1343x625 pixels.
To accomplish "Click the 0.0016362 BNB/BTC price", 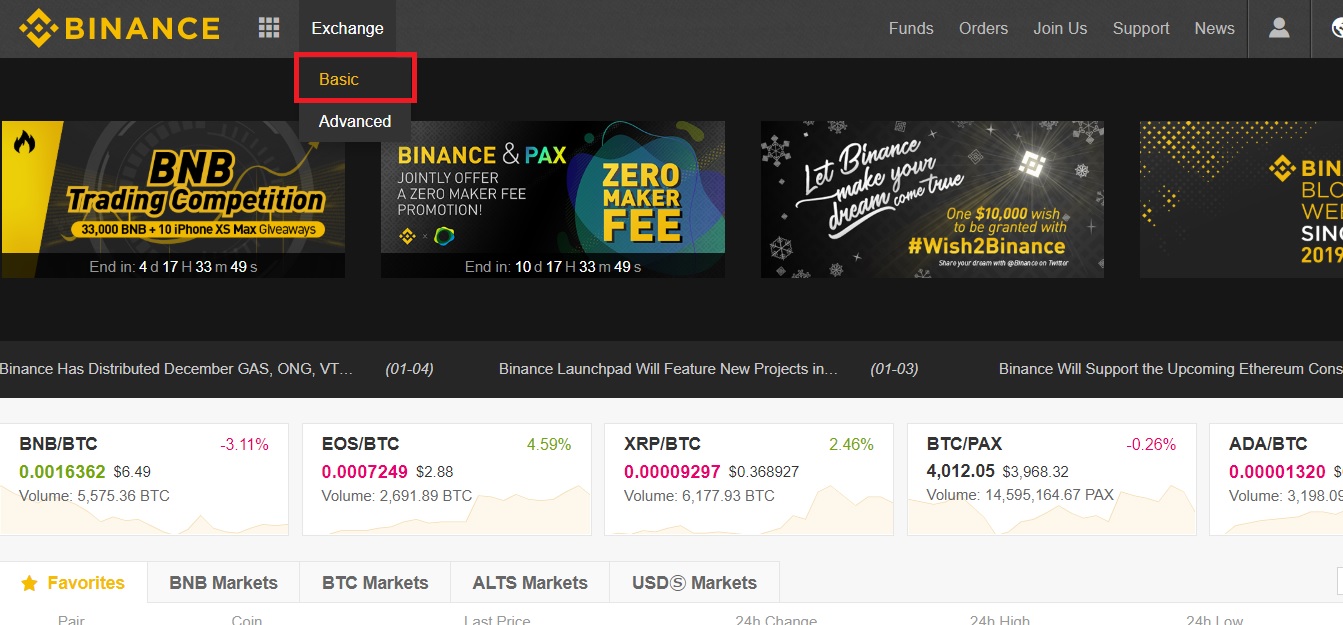I will [62, 472].
